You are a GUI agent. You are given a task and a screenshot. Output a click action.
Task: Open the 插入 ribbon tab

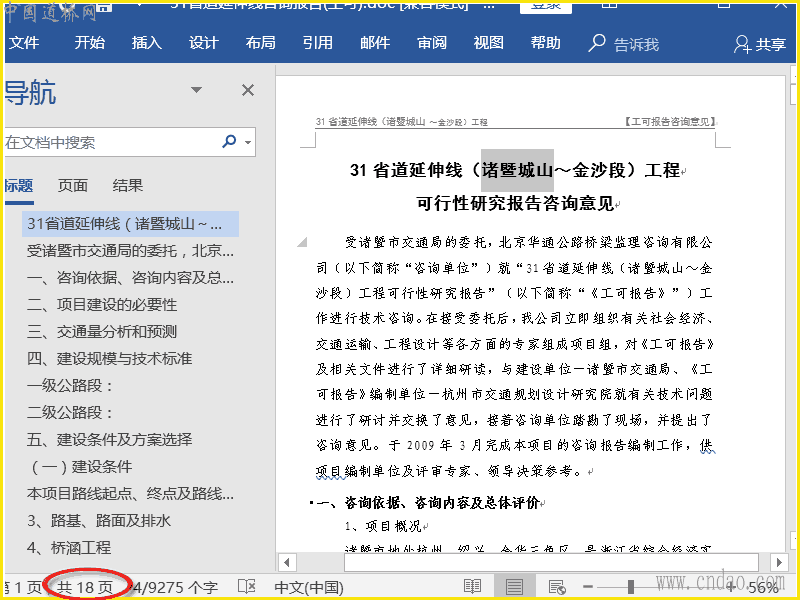[x=147, y=43]
